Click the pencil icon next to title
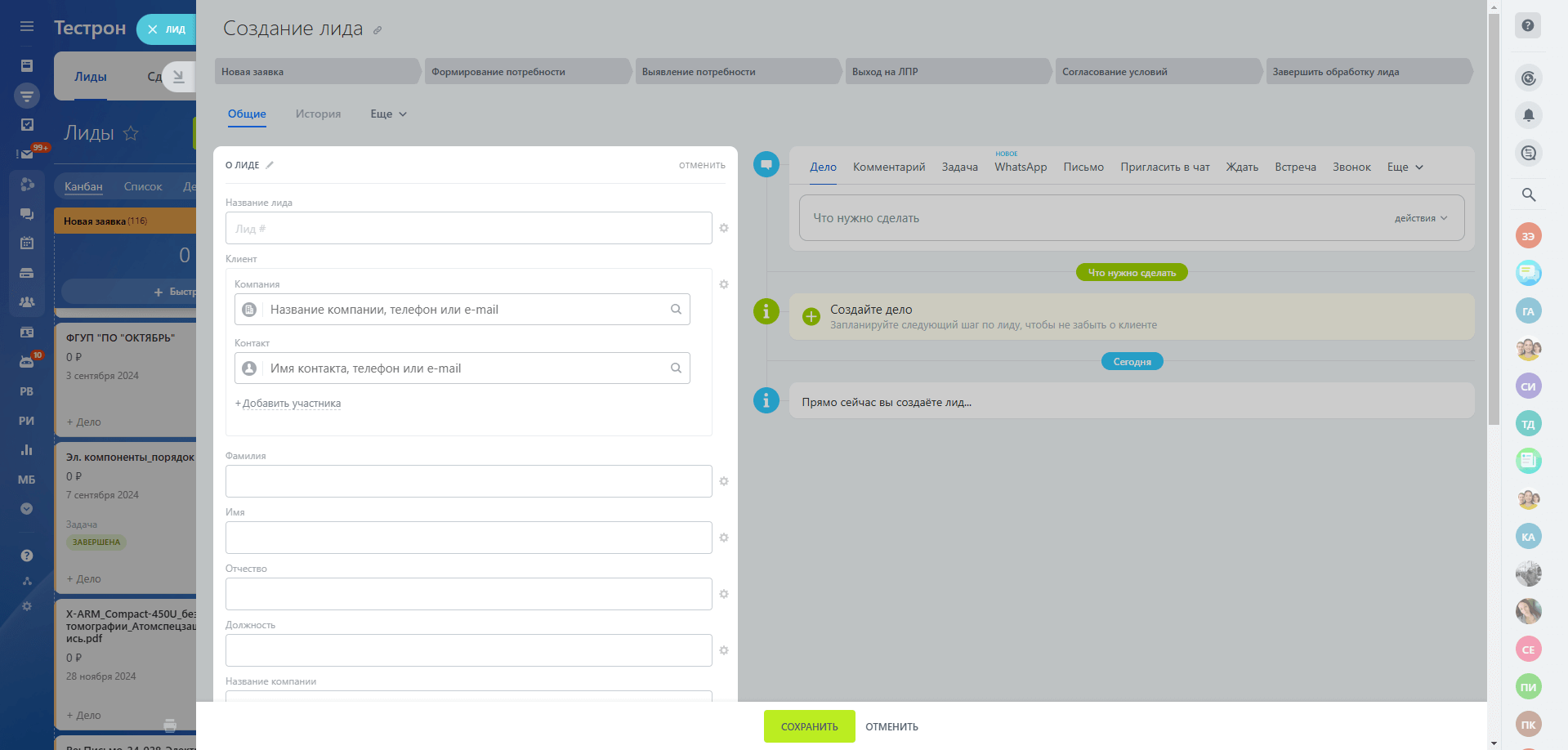Screen dimensions: 1568x750 click(x=377, y=30)
